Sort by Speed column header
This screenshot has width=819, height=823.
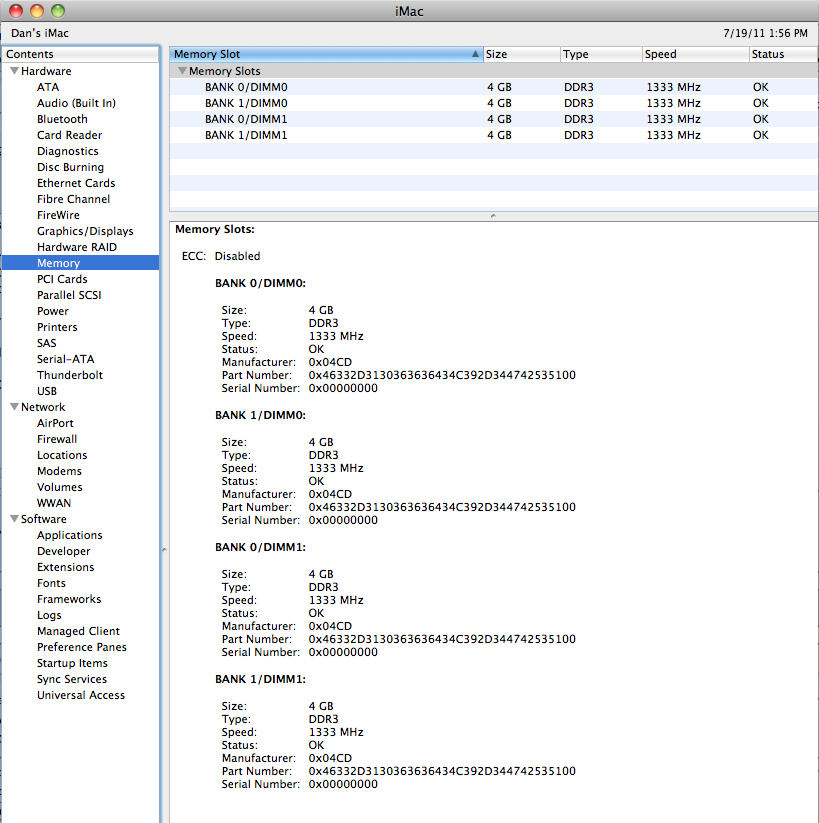coord(696,54)
